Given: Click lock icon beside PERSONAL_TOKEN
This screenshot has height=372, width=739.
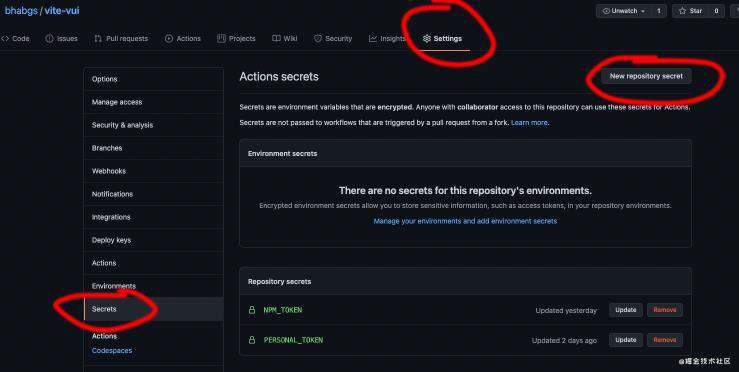Looking at the screenshot, I should click(x=252, y=340).
